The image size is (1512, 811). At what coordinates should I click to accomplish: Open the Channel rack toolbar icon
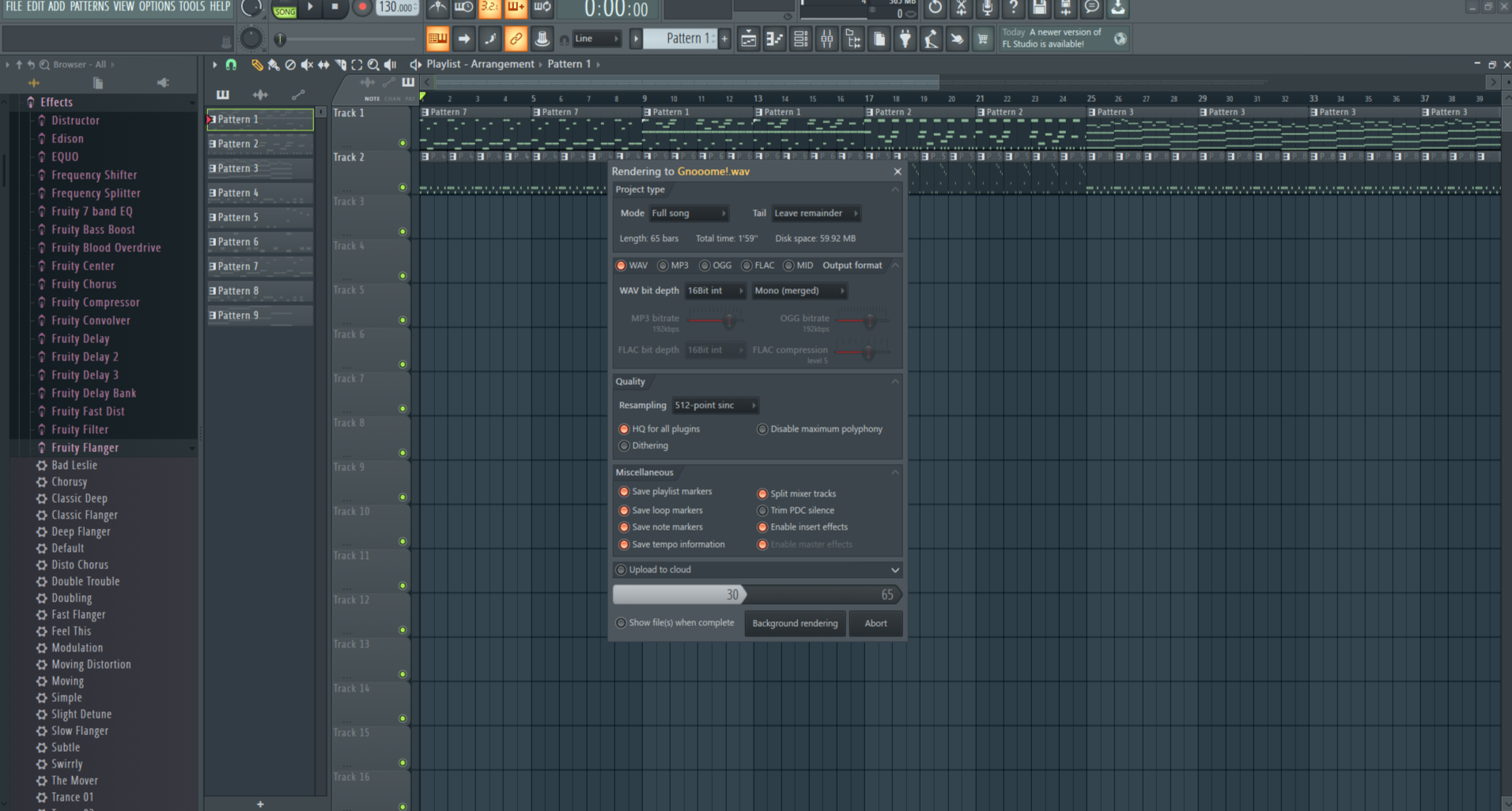tap(800, 39)
